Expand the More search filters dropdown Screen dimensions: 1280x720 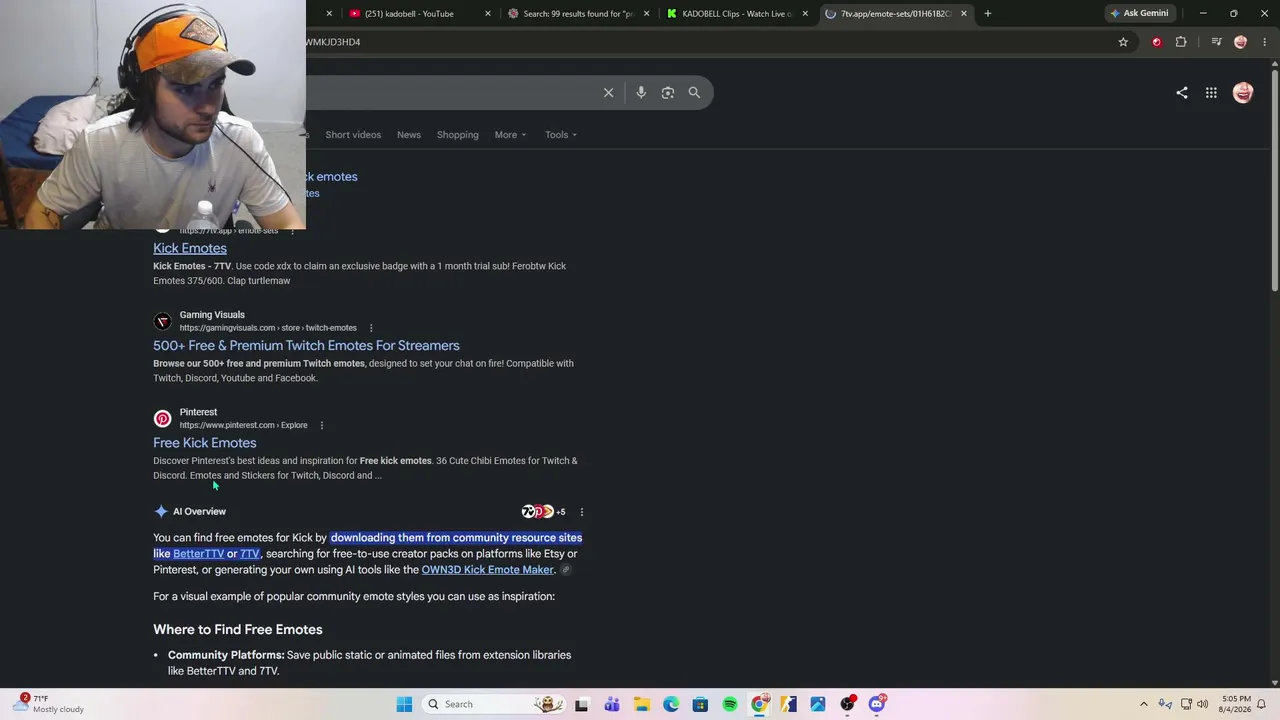(510, 135)
